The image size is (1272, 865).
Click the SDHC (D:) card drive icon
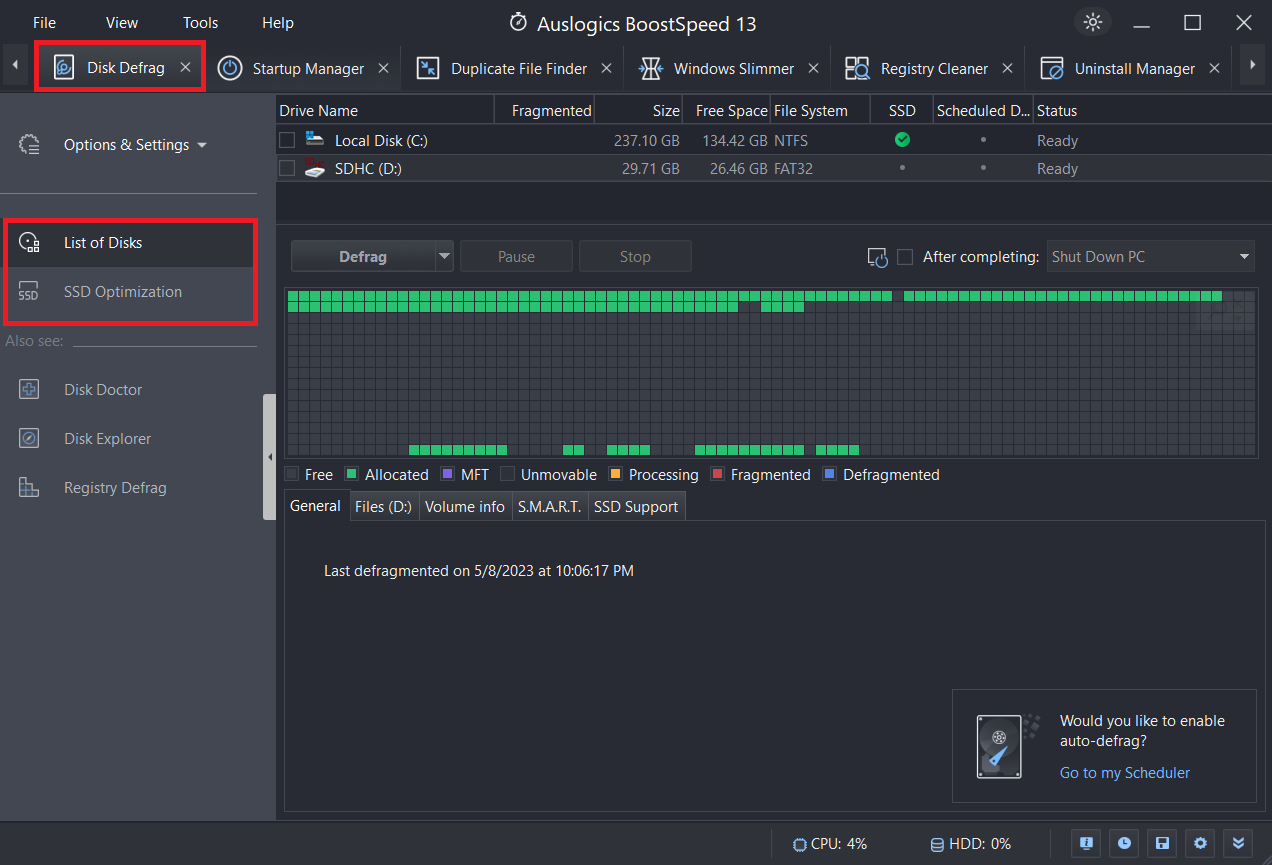pos(316,168)
